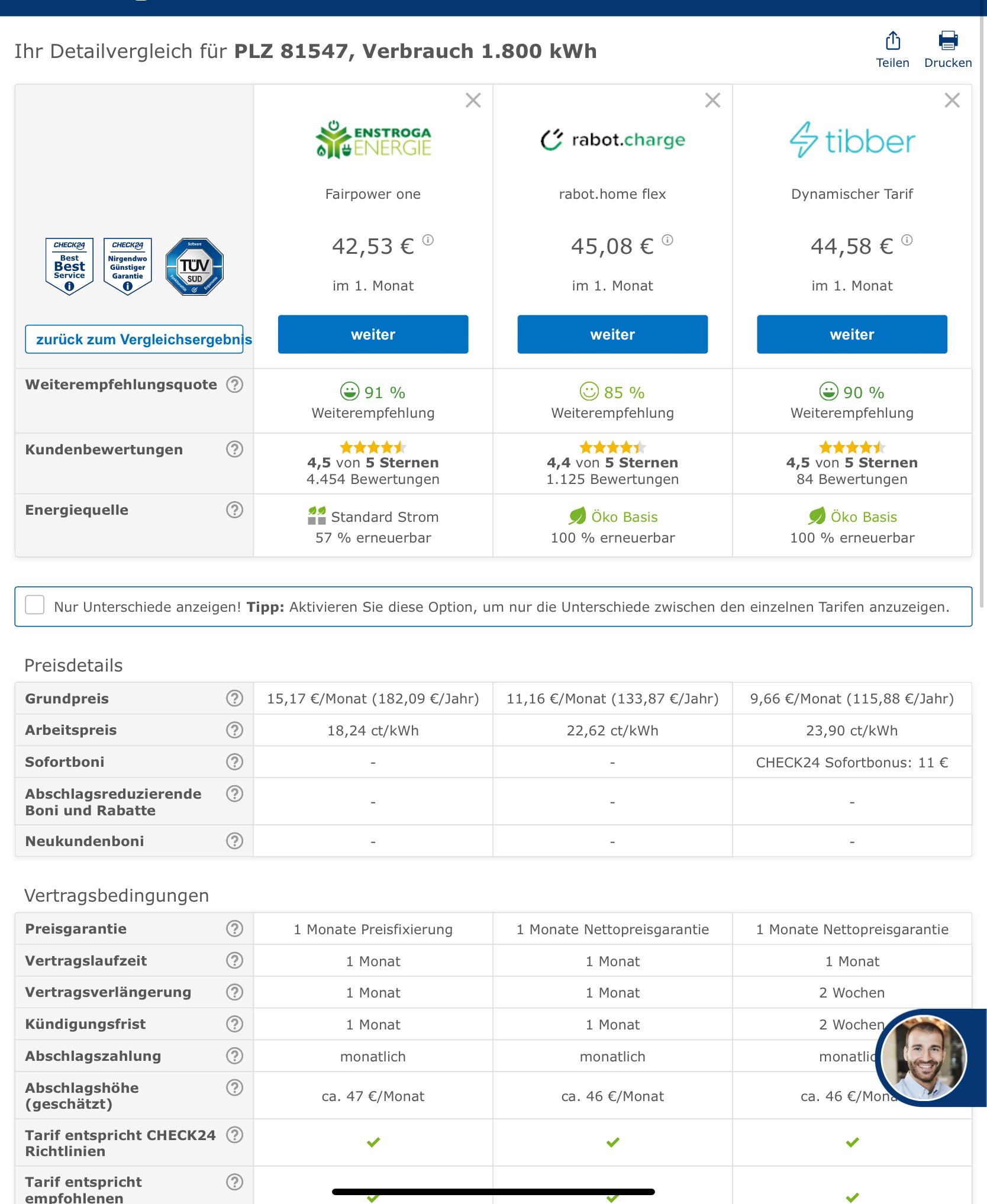Click the 22,62 ct/kWh Arbeitspreis cell
Viewport: 987px width, 1204px height.
pyautogui.click(x=612, y=730)
